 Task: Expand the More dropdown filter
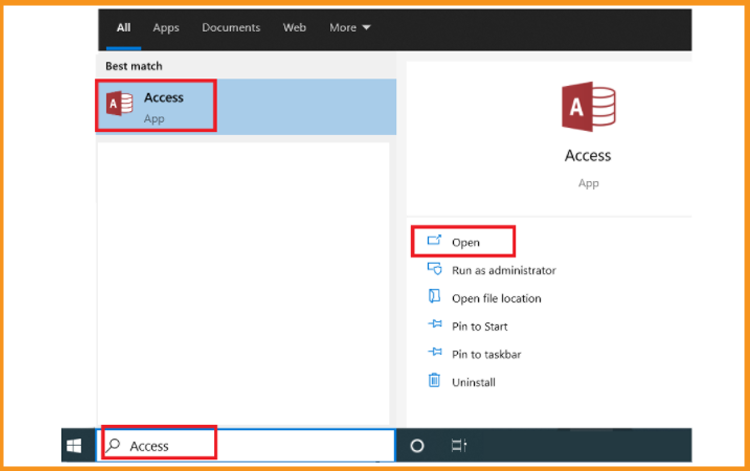click(x=350, y=28)
